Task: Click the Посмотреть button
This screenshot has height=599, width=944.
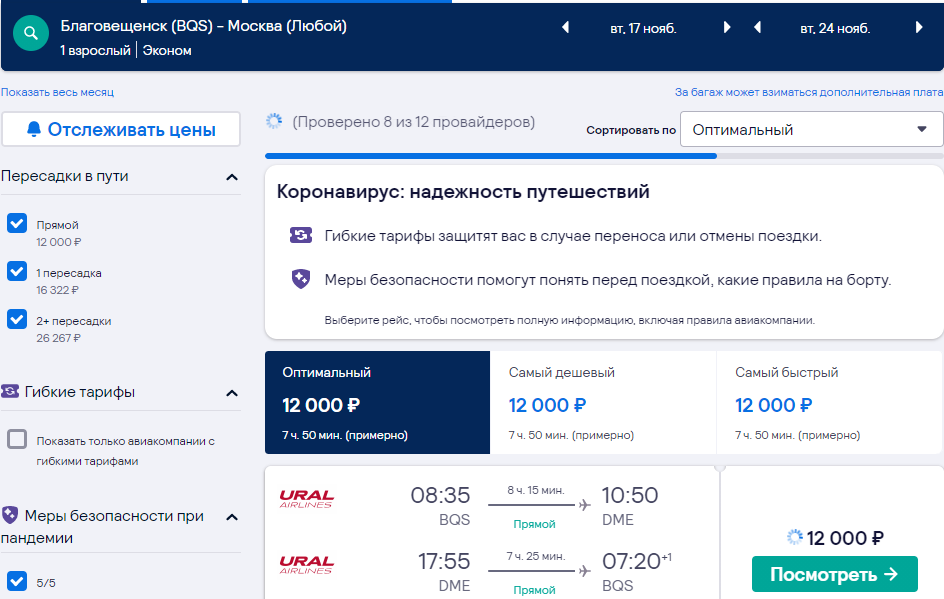Action: coord(834,574)
